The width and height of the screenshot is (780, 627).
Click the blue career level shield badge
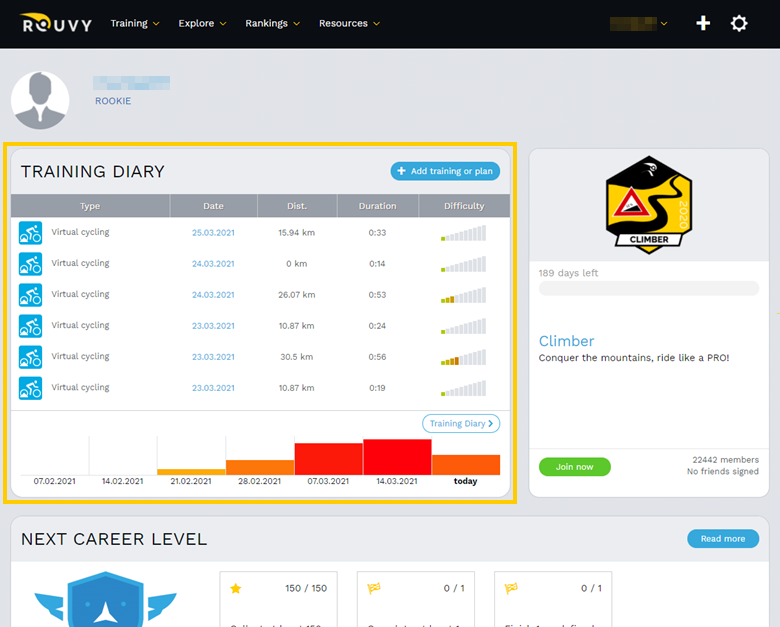[x=105, y=599]
